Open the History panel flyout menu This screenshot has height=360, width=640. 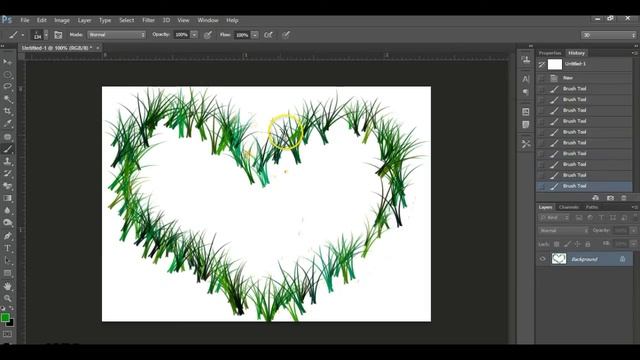pyautogui.click(x=634, y=53)
